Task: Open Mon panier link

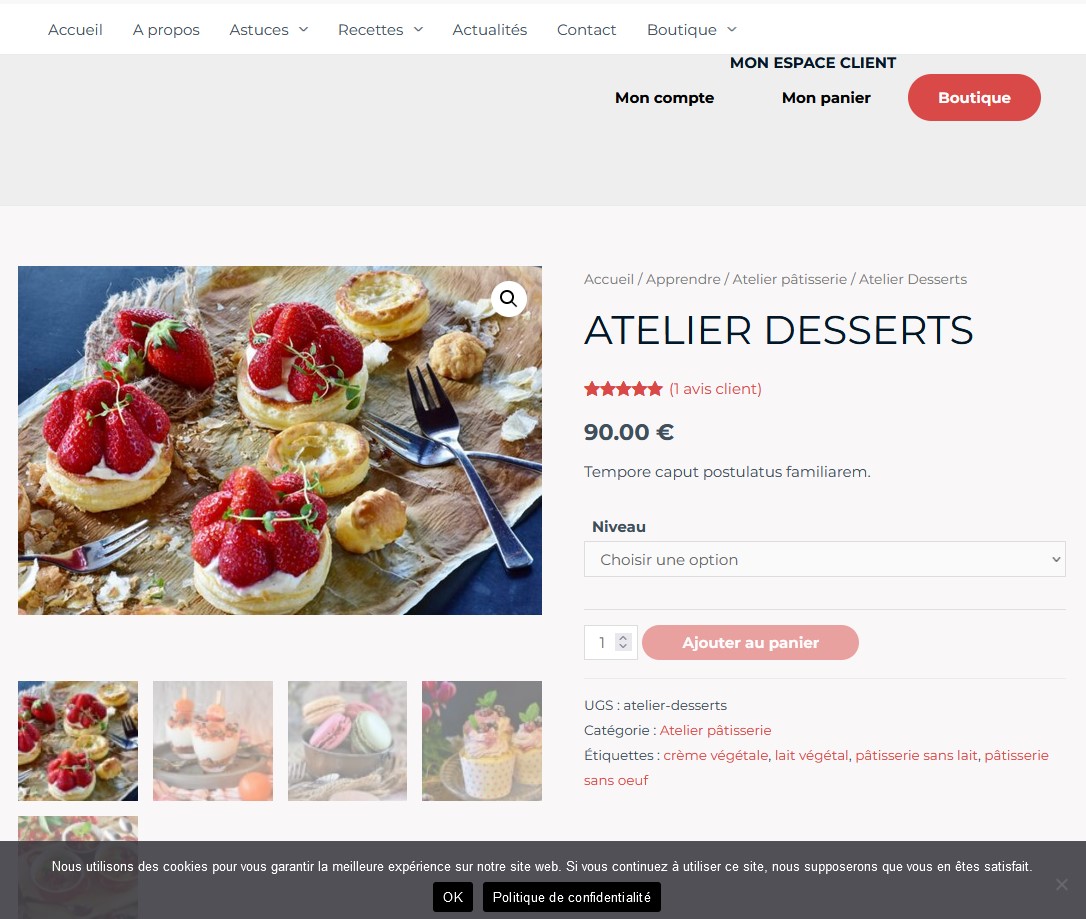Action: (x=826, y=98)
